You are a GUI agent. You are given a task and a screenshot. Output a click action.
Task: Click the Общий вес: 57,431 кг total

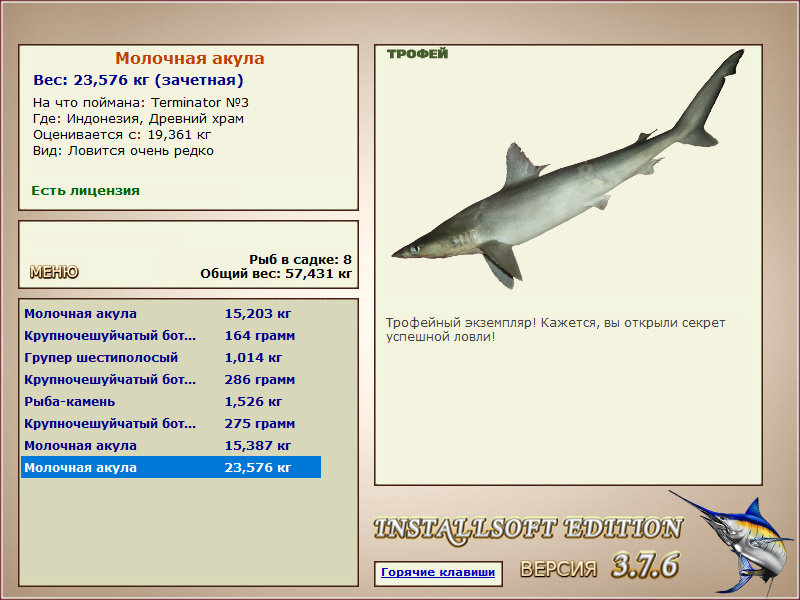276,274
